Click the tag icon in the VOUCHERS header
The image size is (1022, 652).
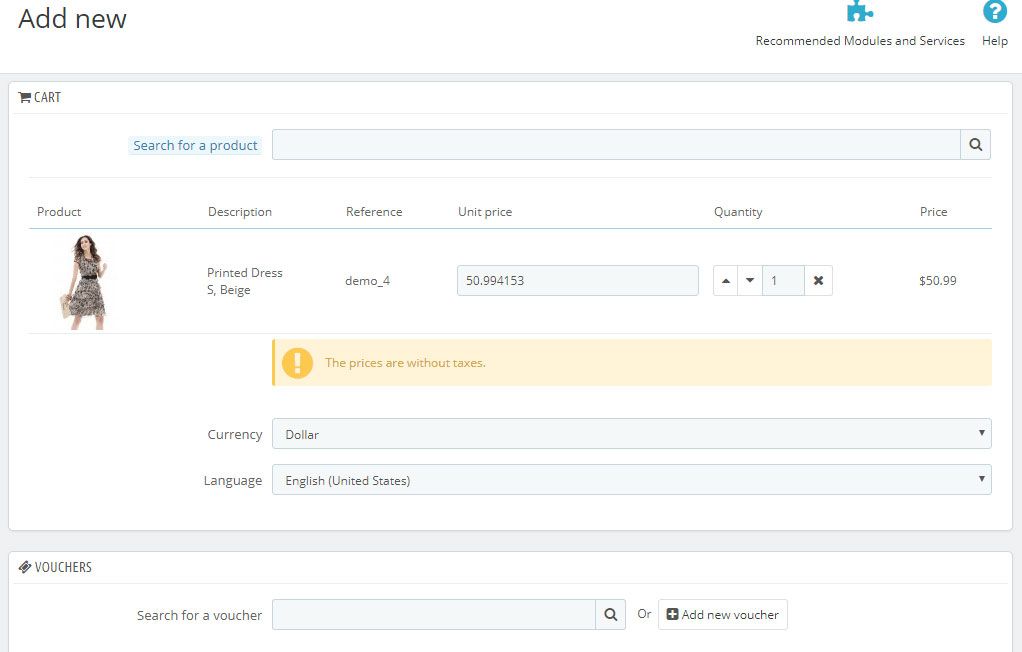click(25, 567)
